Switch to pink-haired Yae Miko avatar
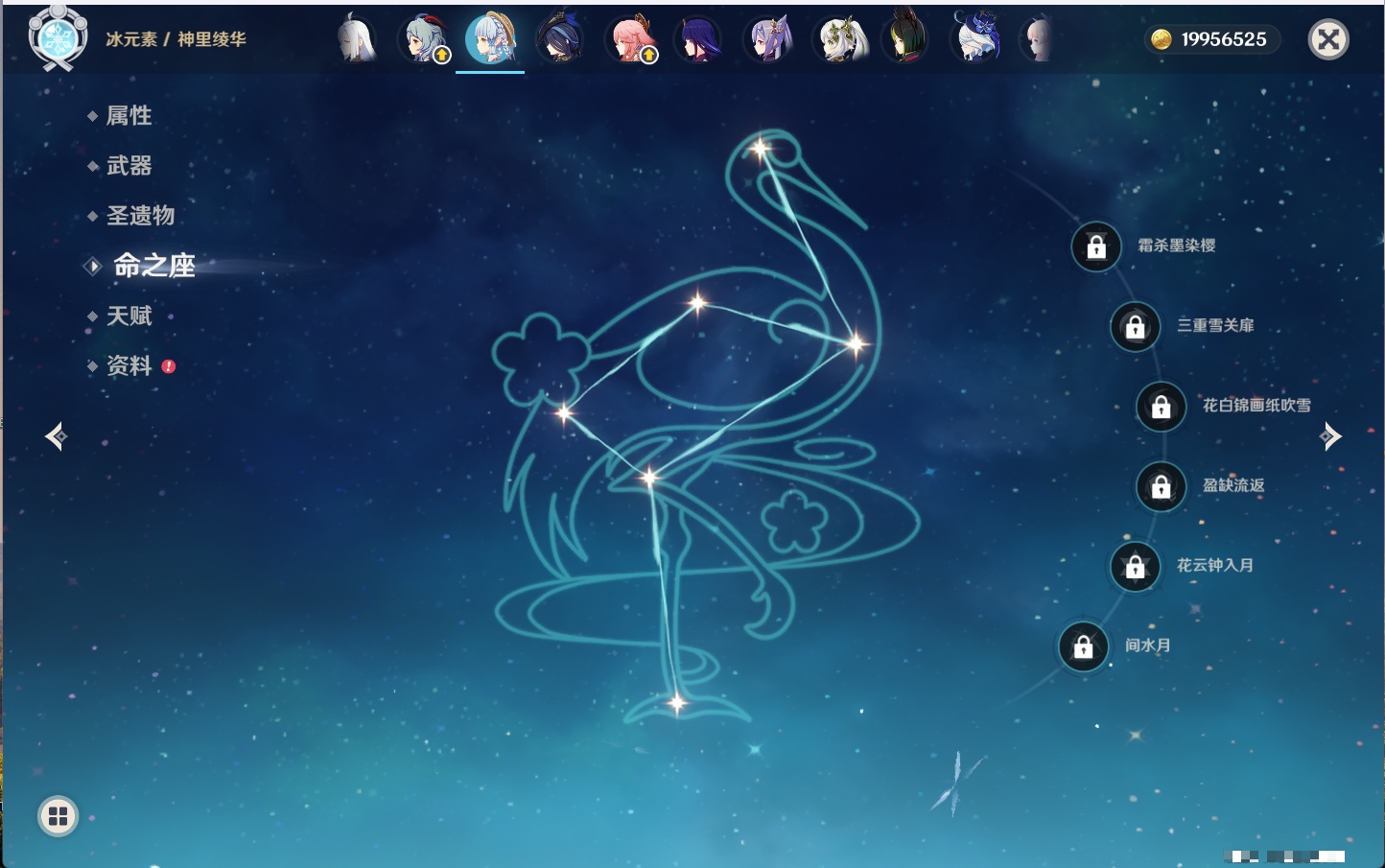The width and height of the screenshot is (1385, 868). 632,39
